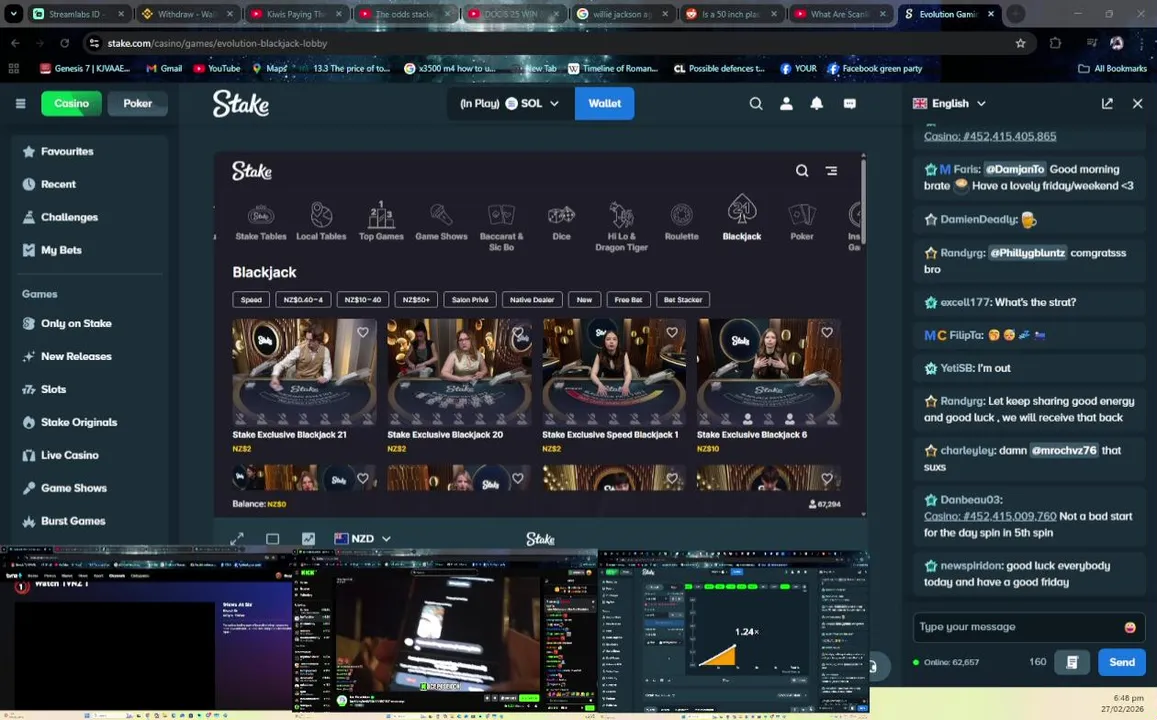Toggle the Speed filter chip
Screen dimensions: 1157x720
251,300
